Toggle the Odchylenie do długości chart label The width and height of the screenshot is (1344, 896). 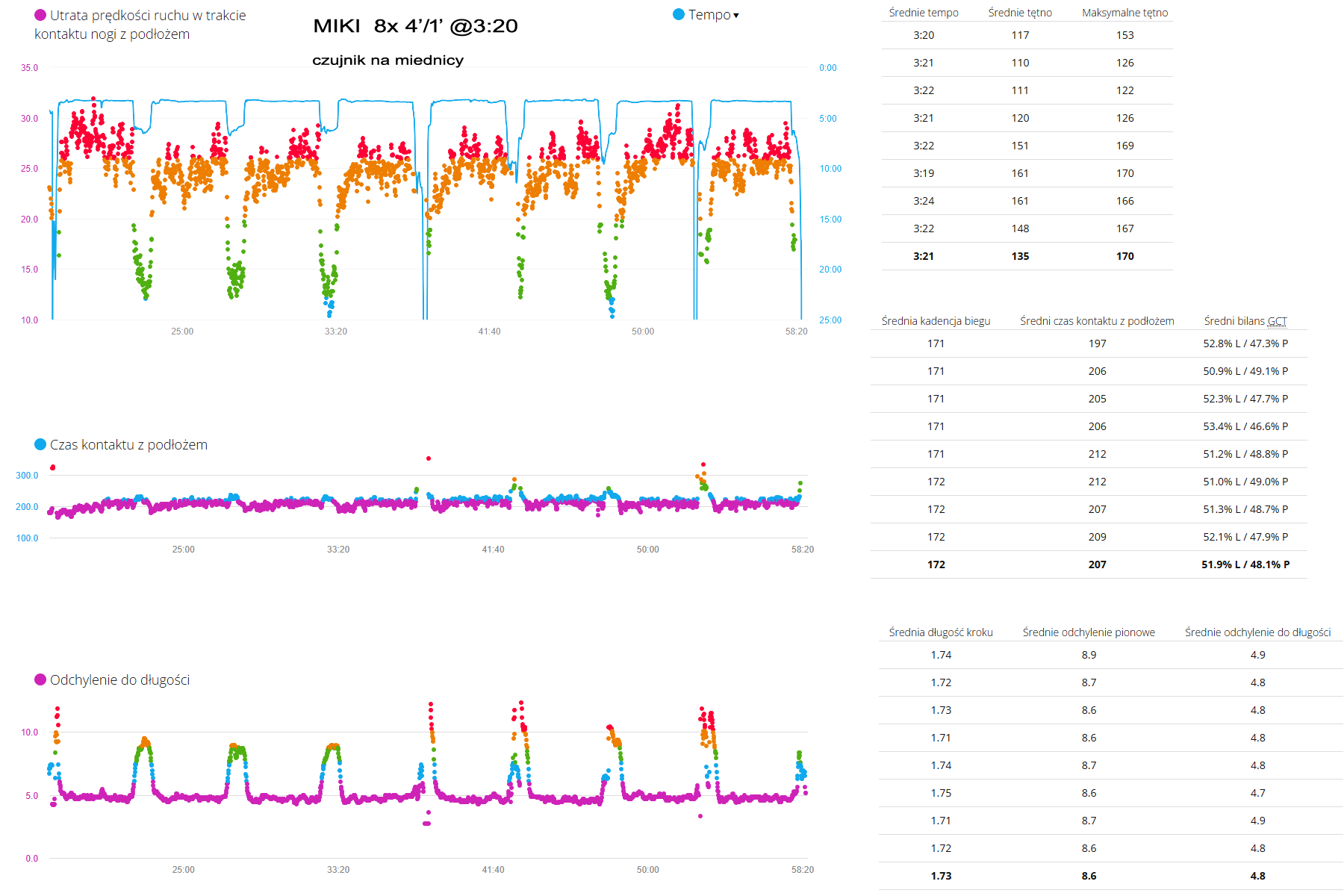[x=119, y=680]
